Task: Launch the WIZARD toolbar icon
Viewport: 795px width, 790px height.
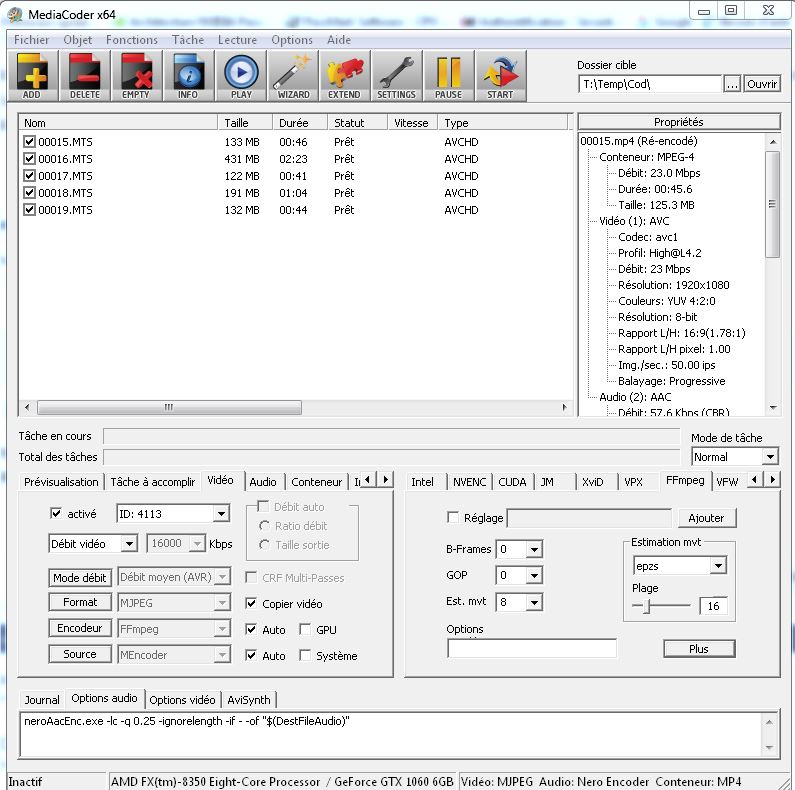Action: (x=292, y=76)
